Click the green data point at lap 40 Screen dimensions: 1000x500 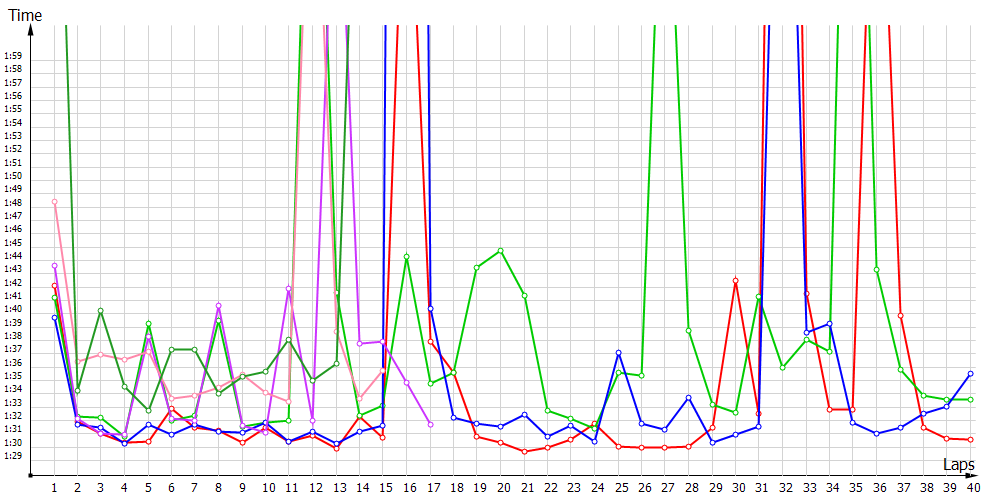tap(971, 400)
